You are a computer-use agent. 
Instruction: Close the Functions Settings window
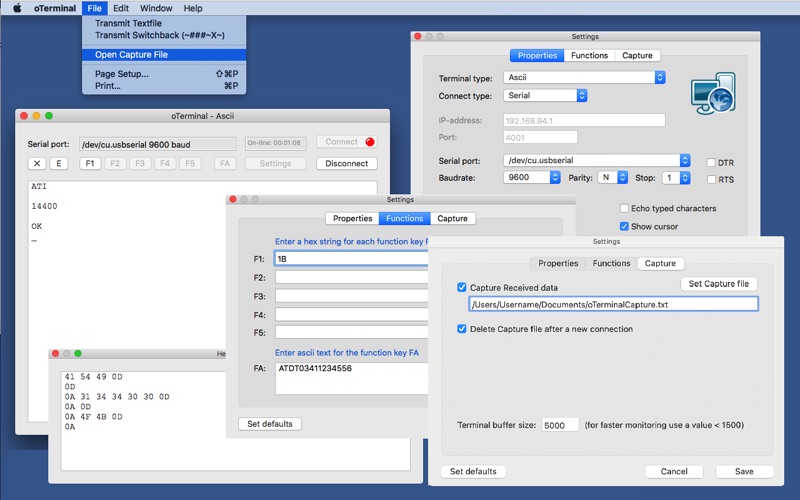pos(233,199)
